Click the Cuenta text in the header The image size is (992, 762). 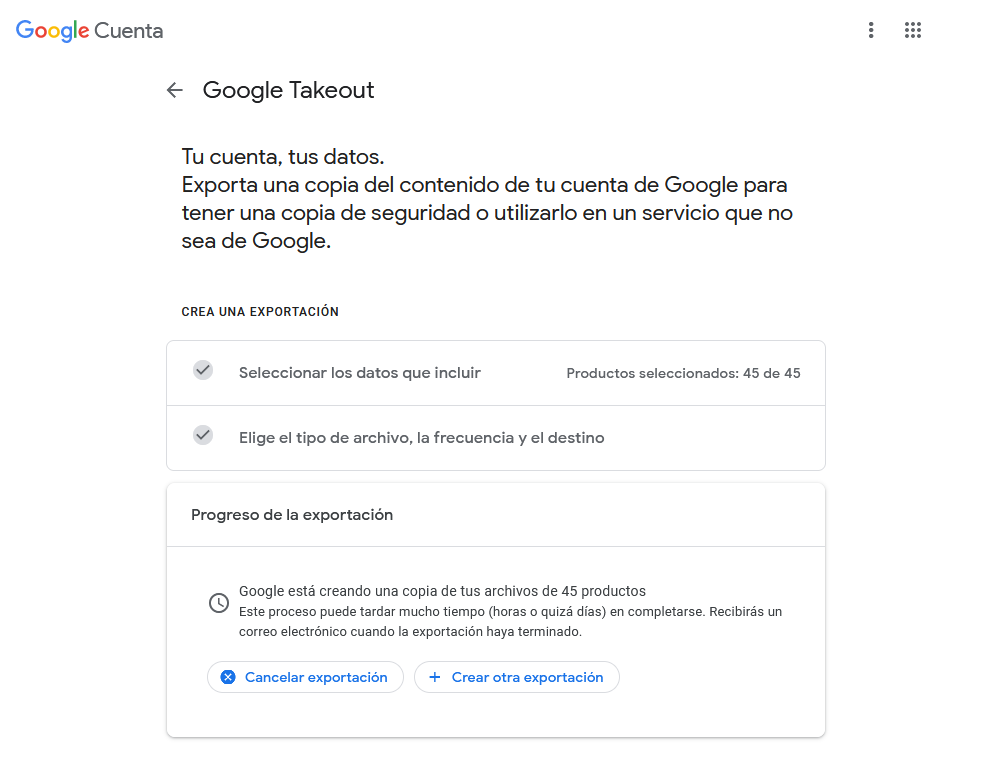coord(128,31)
